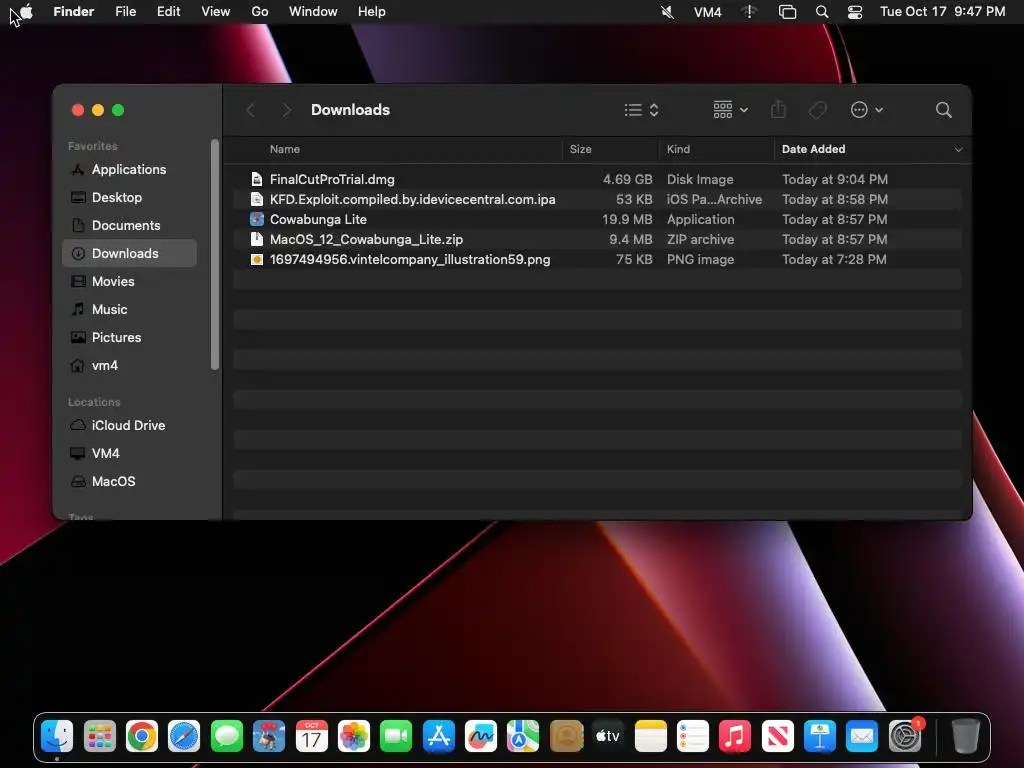Viewport: 1024px width, 768px height.
Task: Open the Apple menu
Action: (x=27, y=11)
